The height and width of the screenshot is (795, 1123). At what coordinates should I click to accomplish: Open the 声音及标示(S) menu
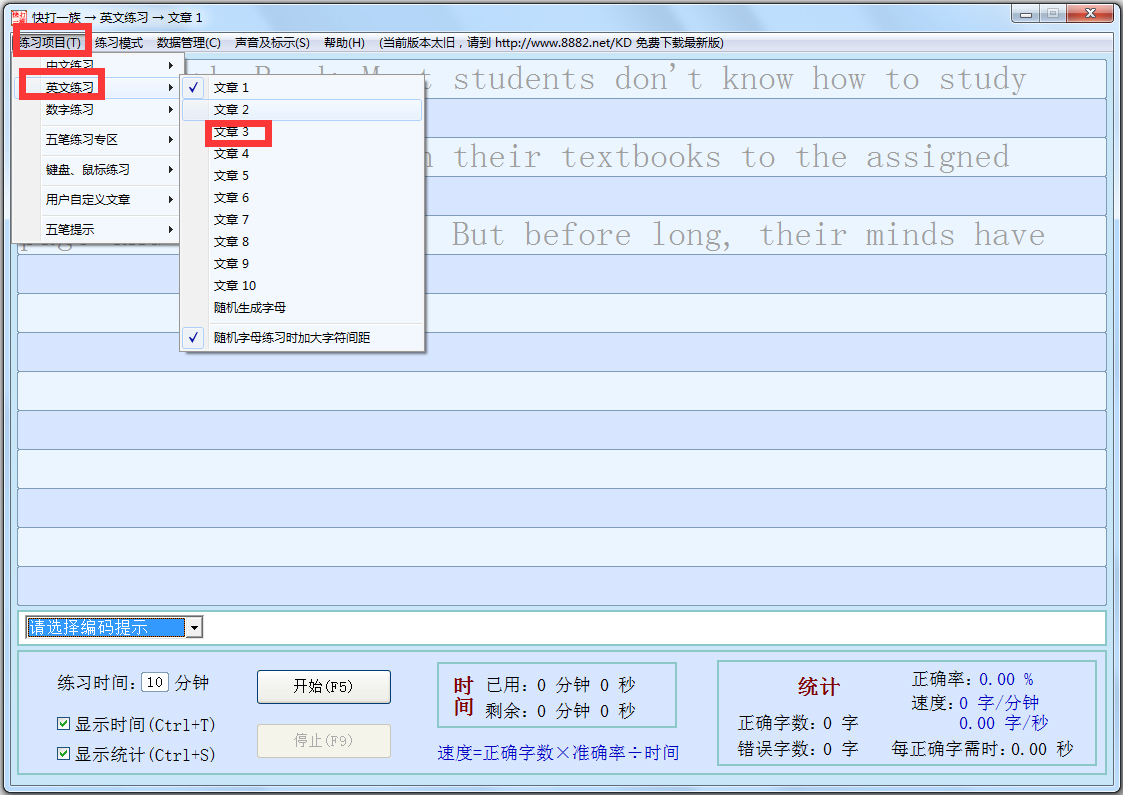click(273, 42)
